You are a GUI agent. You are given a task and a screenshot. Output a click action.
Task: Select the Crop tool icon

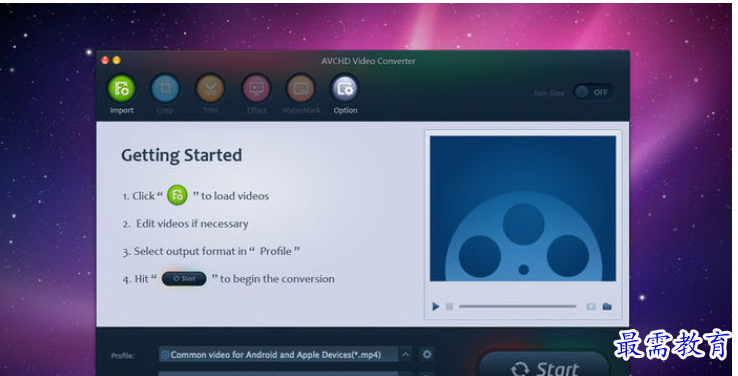pos(165,88)
